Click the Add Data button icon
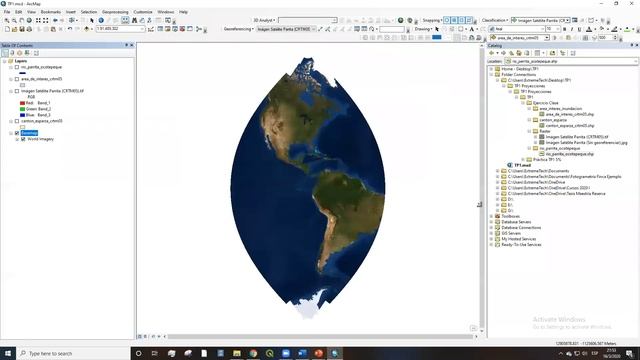The height and width of the screenshot is (360, 640). [87, 29]
